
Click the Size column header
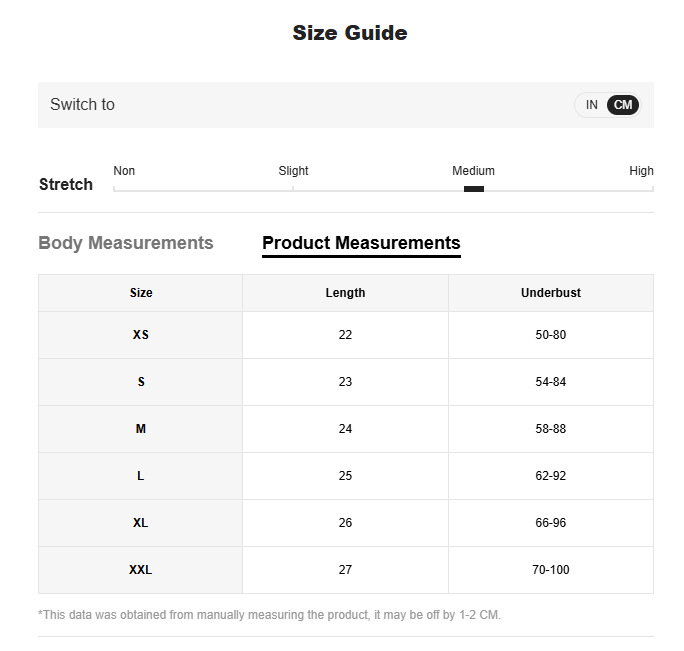click(141, 293)
